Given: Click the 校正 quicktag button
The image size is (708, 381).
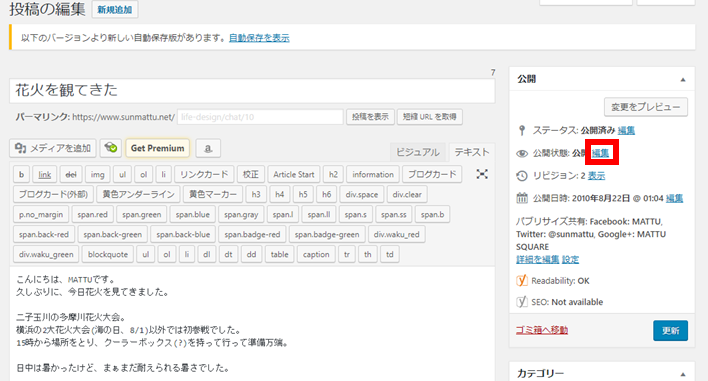Looking at the screenshot, I should (251, 174).
